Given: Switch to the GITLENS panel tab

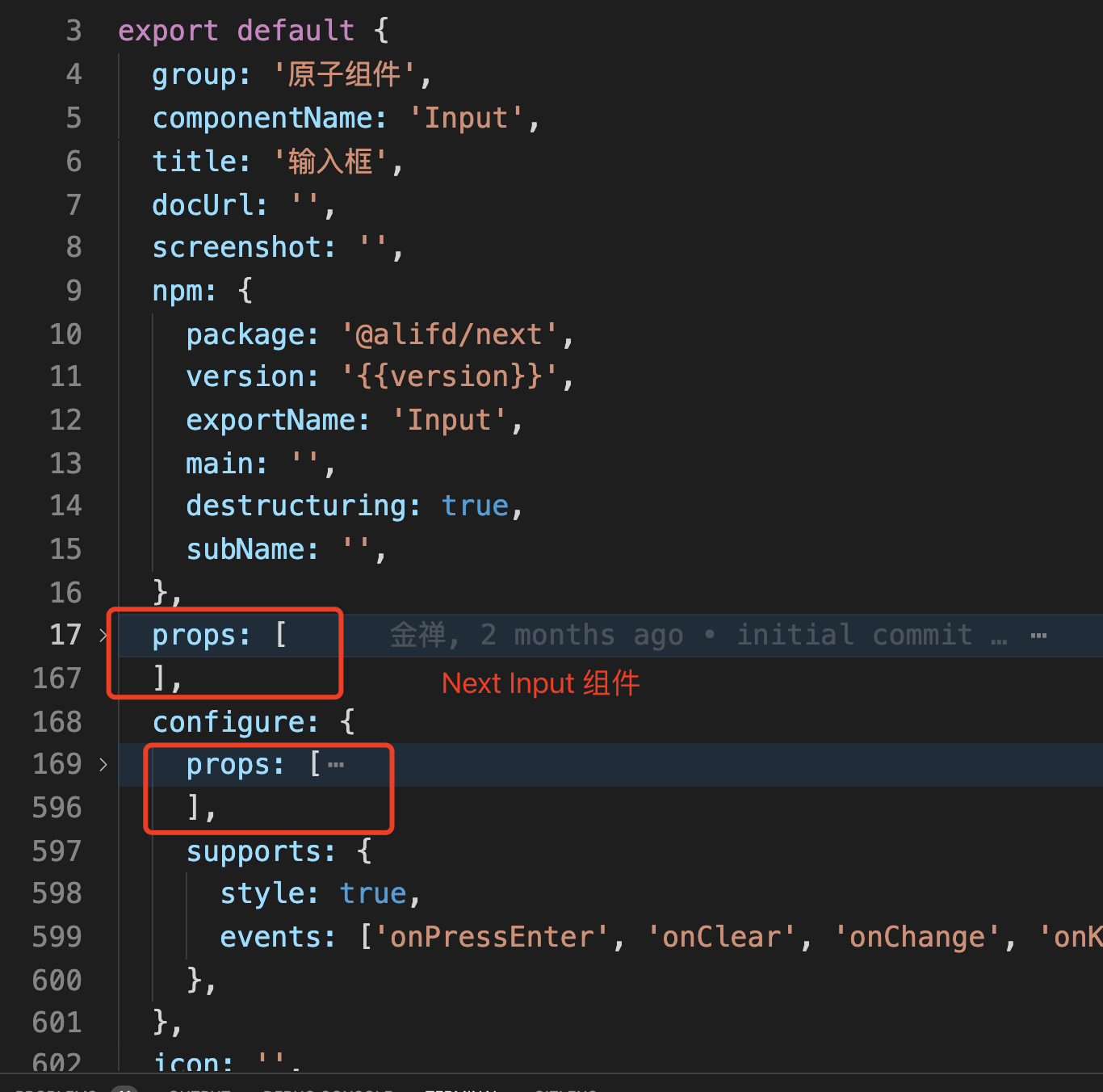Looking at the screenshot, I should tap(565, 1089).
